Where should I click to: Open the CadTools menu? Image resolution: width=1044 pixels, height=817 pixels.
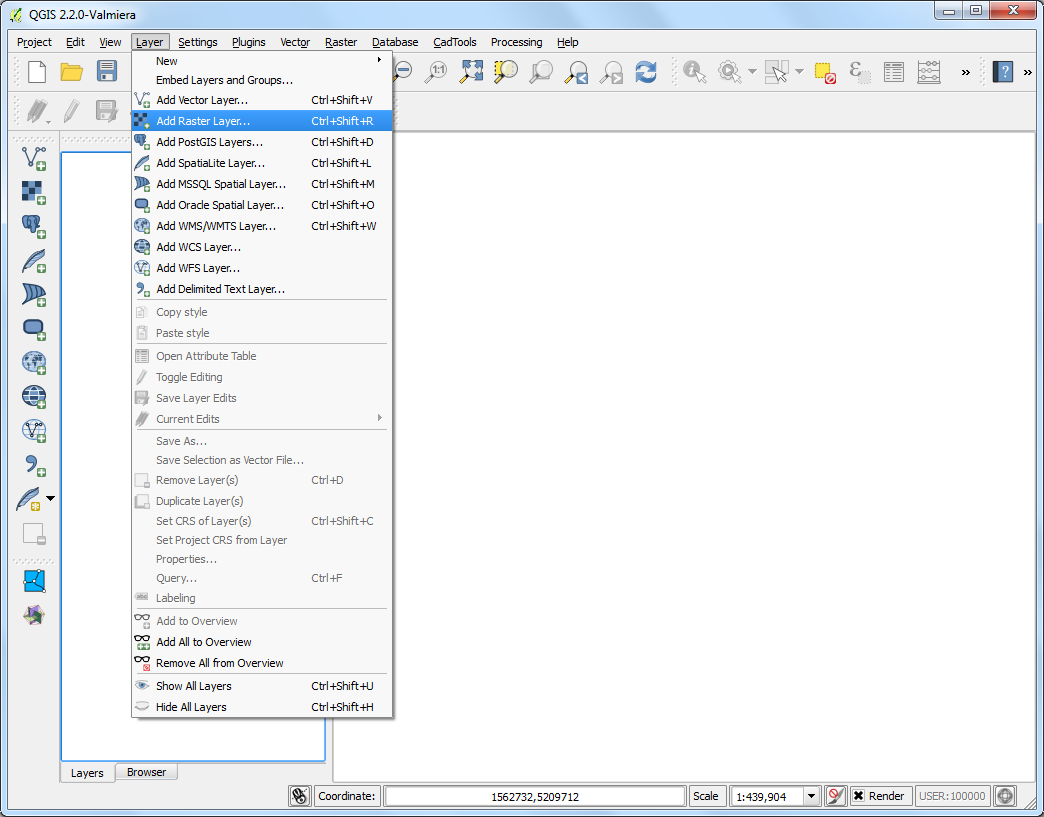[455, 42]
